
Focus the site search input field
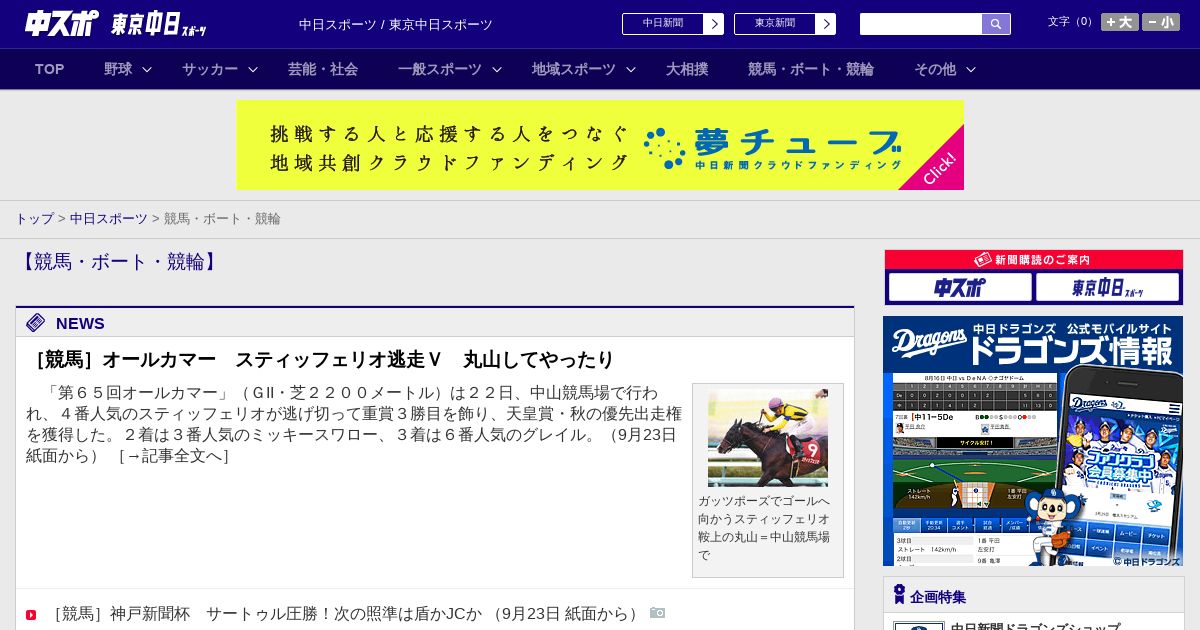pos(921,24)
